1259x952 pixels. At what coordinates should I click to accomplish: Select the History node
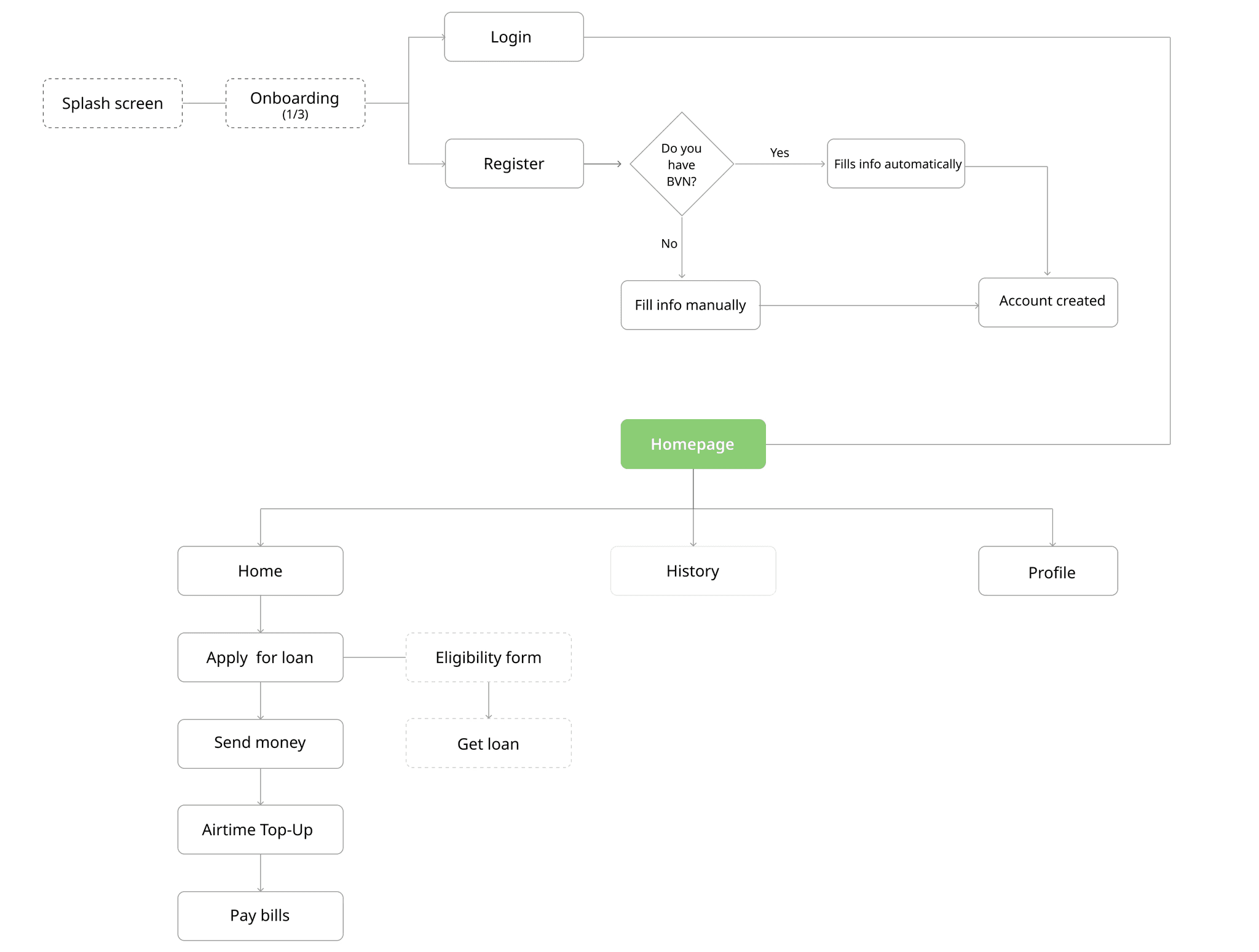pos(693,571)
